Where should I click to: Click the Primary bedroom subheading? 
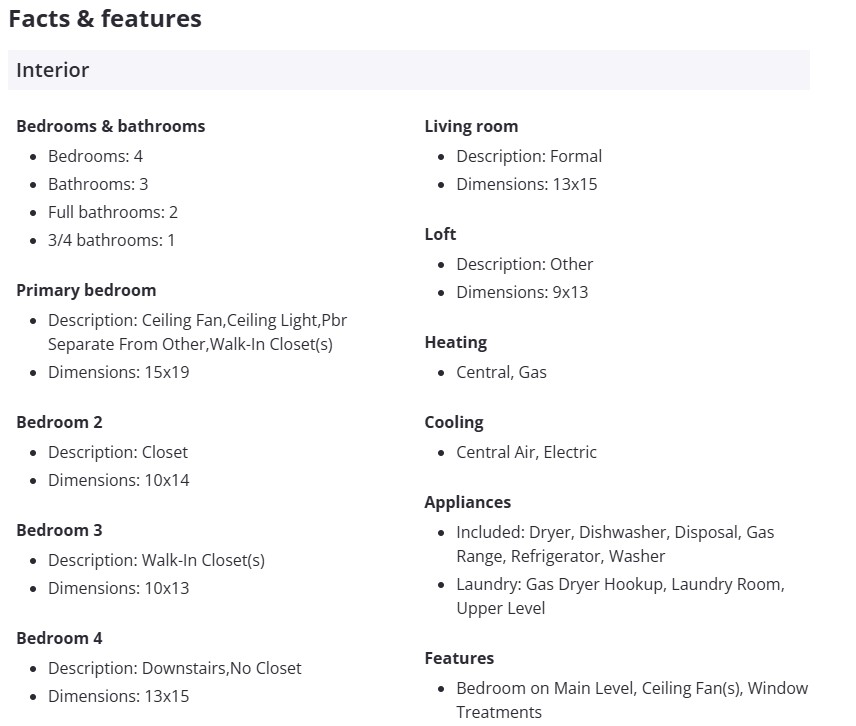(x=86, y=290)
